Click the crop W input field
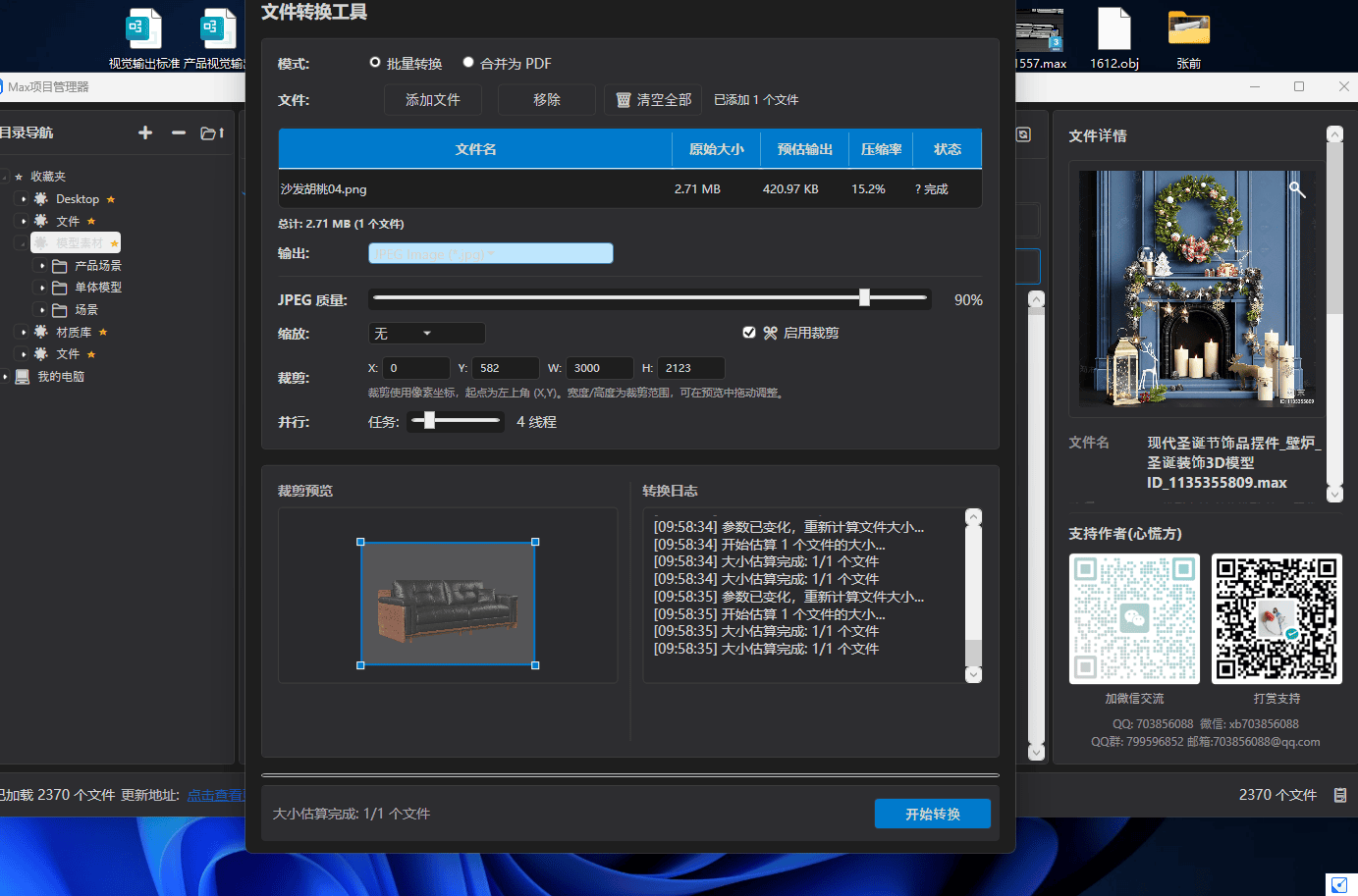The width and height of the screenshot is (1358, 896). pyautogui.click(x=599, y=368)
